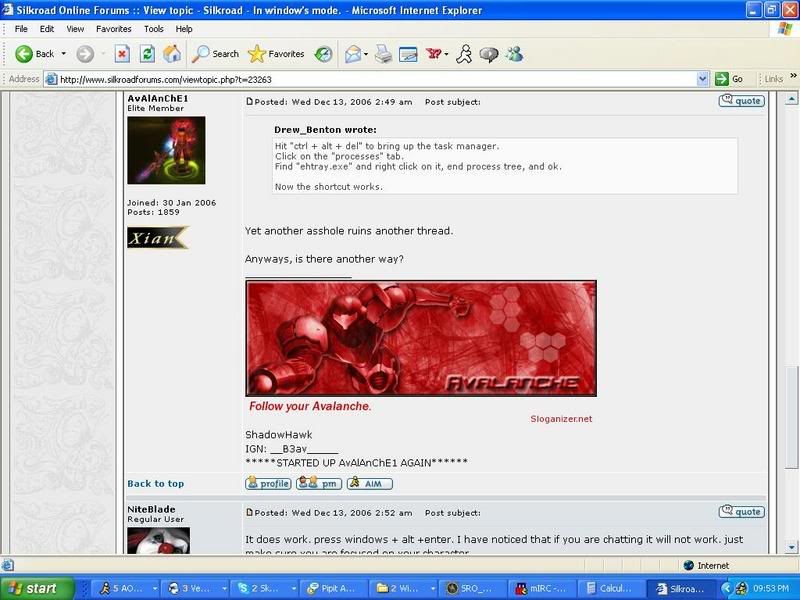
Task: Click the Windows Start button
Action: tap(36, 589)
